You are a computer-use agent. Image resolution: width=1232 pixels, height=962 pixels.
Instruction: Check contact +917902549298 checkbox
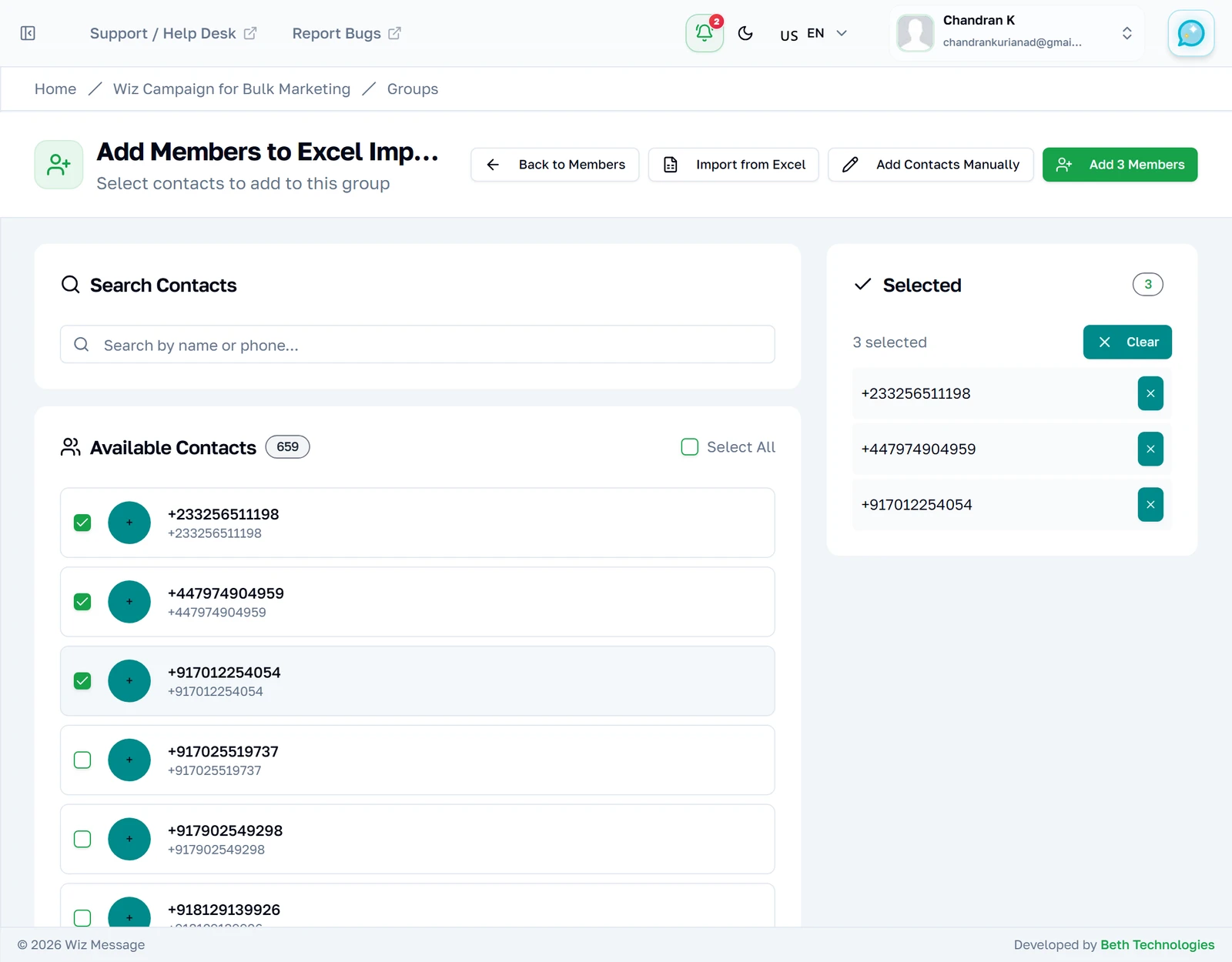(x=82, y=839)
